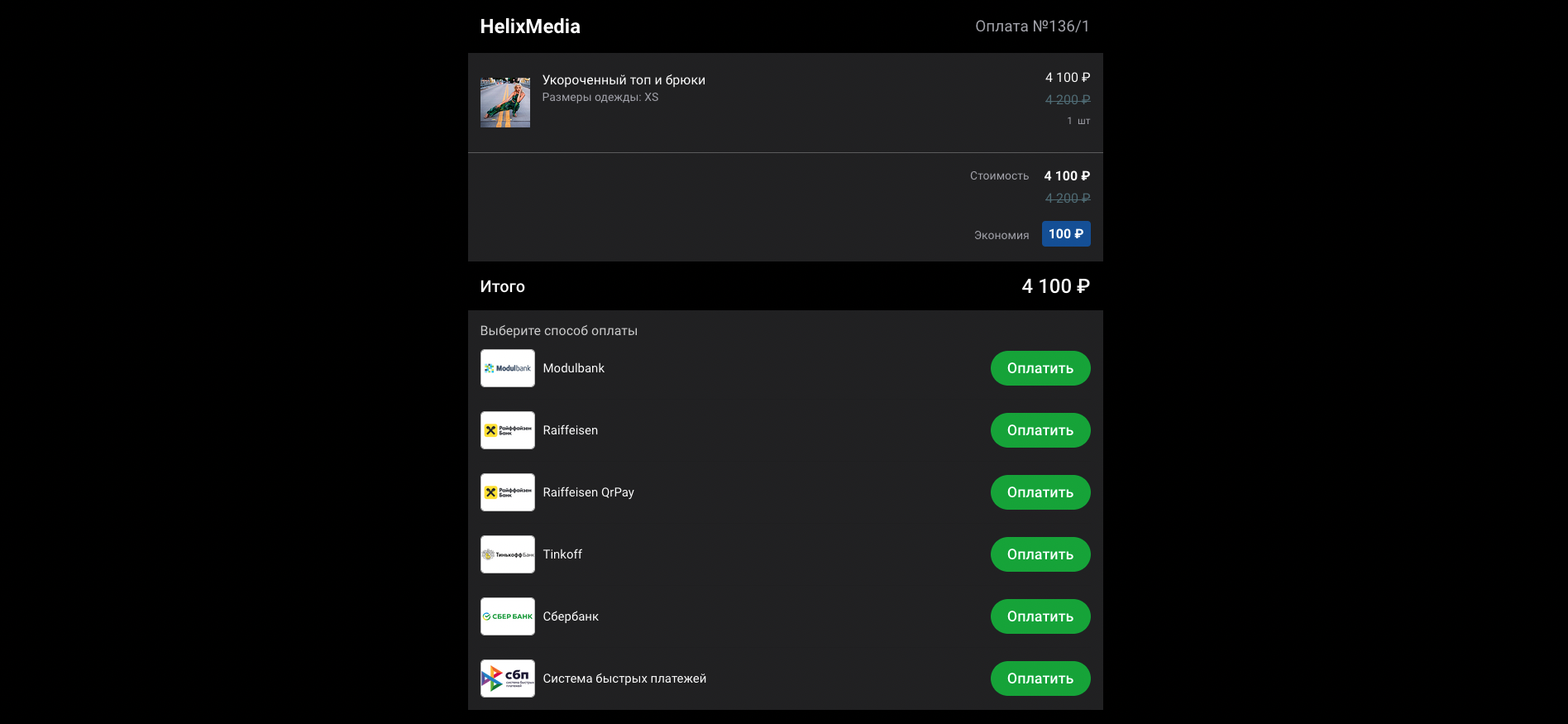Screen dimensions: 1568x724
Task: Pay with Modulbank using Оплатить button
Action: point(1040,368)
